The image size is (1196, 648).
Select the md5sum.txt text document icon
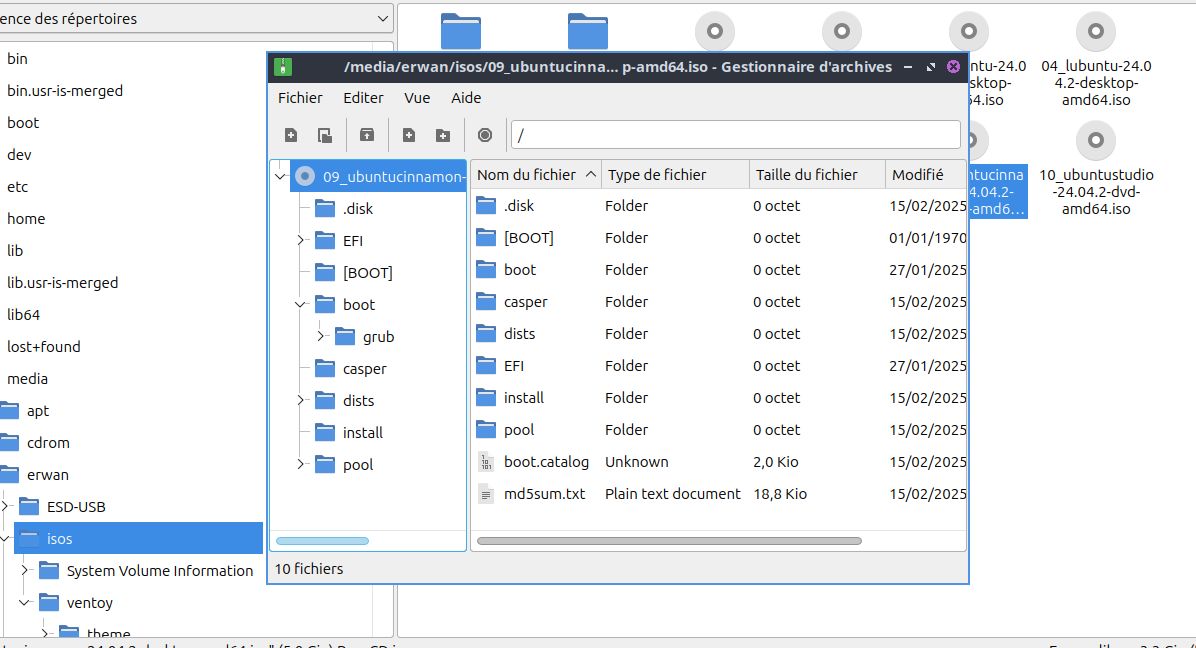point(486,494)
